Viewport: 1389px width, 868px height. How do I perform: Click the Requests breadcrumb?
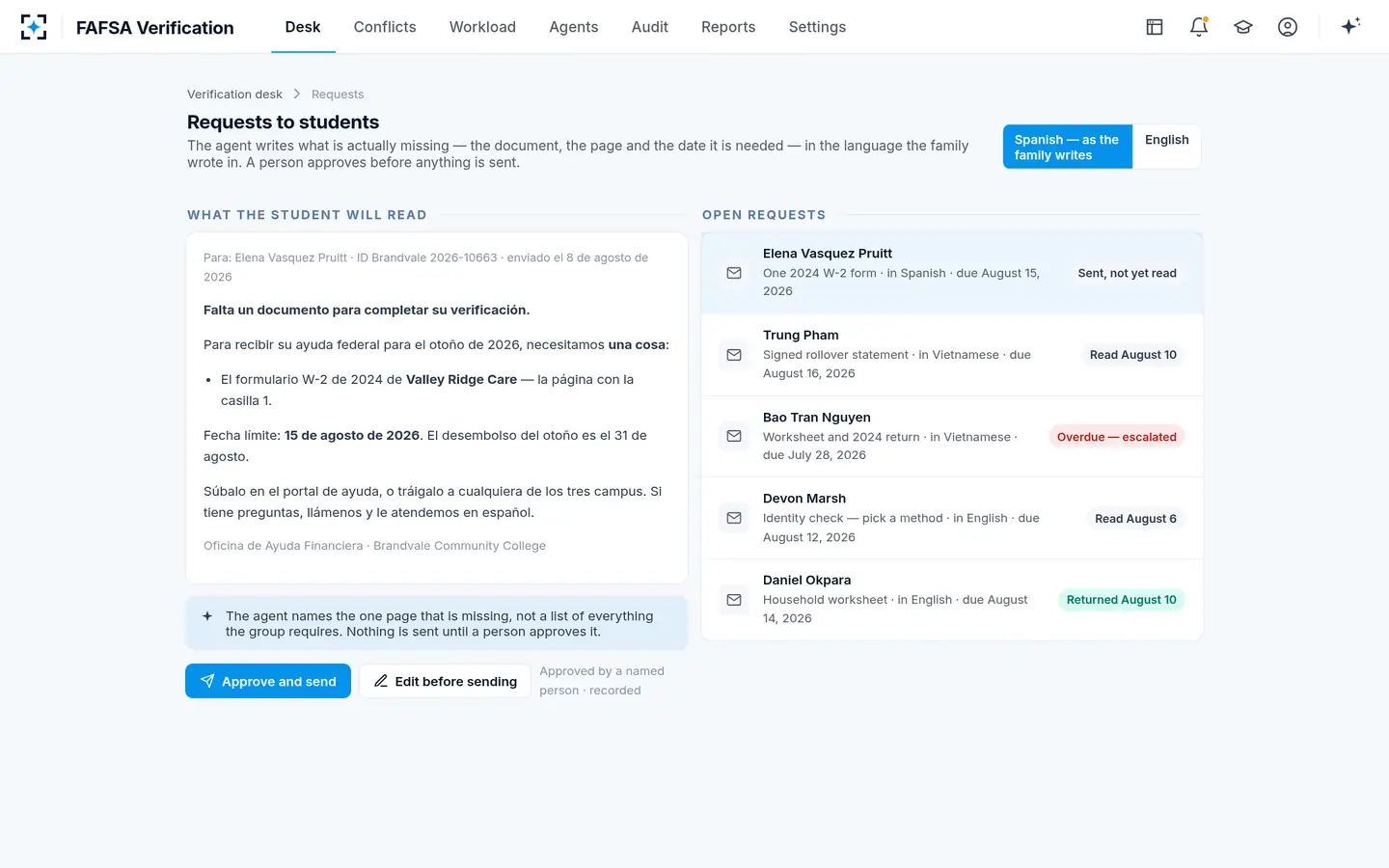[x=338, y=95]
